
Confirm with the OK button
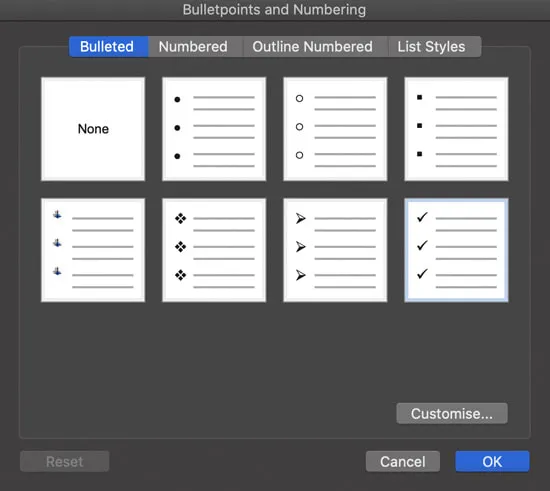coord(492,462)
